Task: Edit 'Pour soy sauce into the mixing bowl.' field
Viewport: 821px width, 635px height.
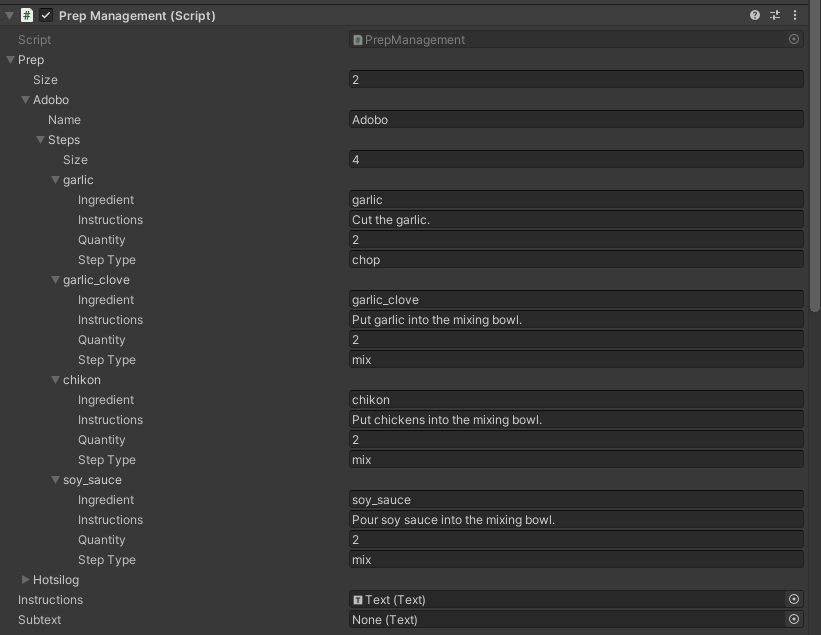Action: [576, 519]
